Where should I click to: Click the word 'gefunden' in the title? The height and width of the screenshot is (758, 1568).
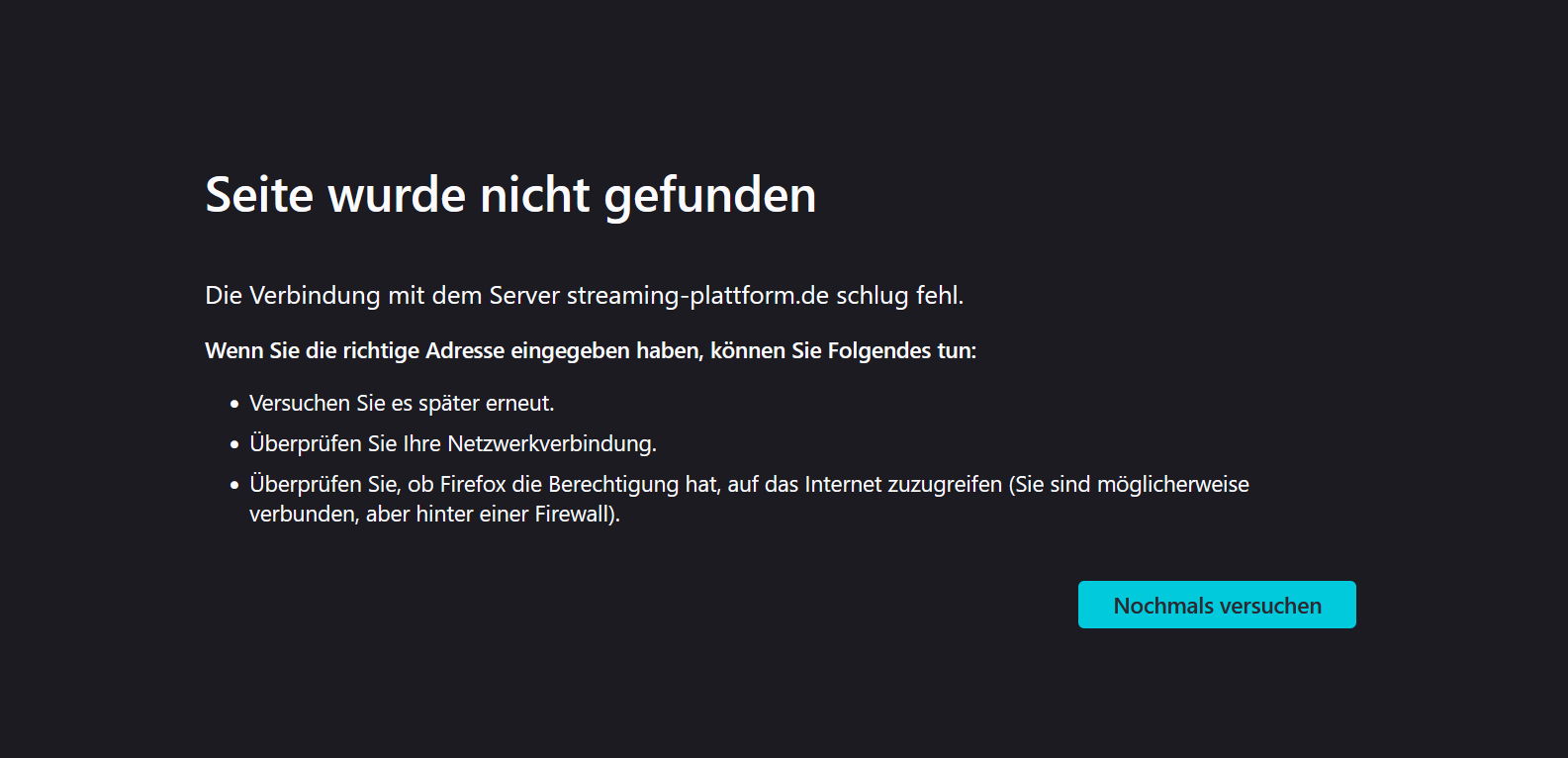709,195
